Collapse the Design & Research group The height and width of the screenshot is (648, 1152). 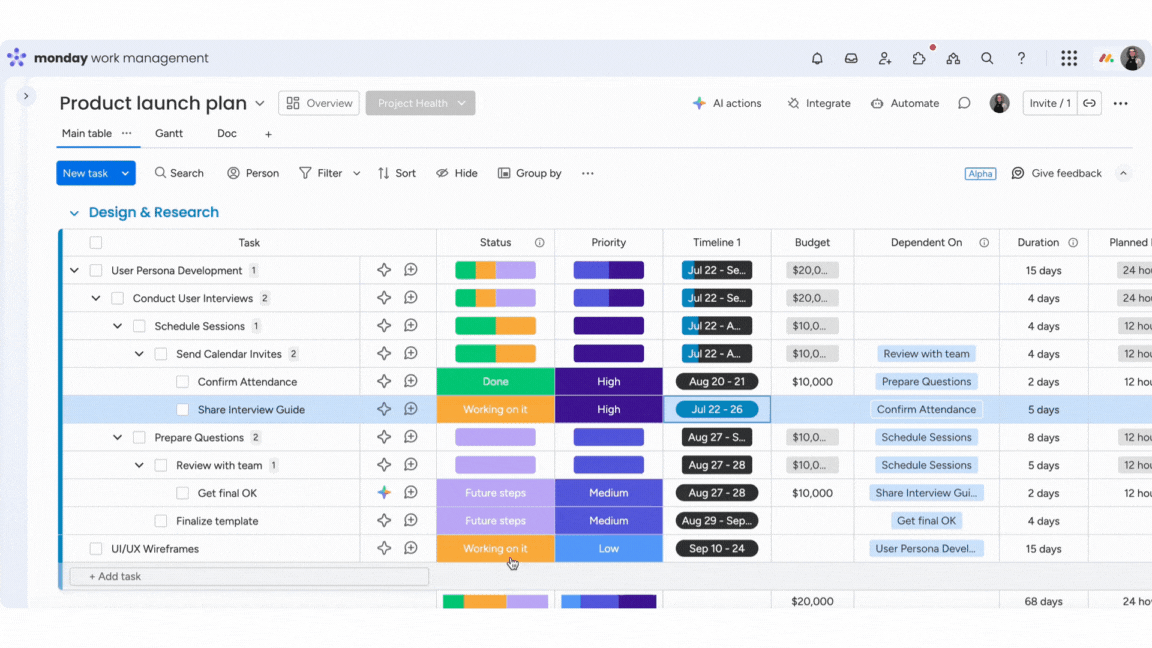(x=74, y=213)
